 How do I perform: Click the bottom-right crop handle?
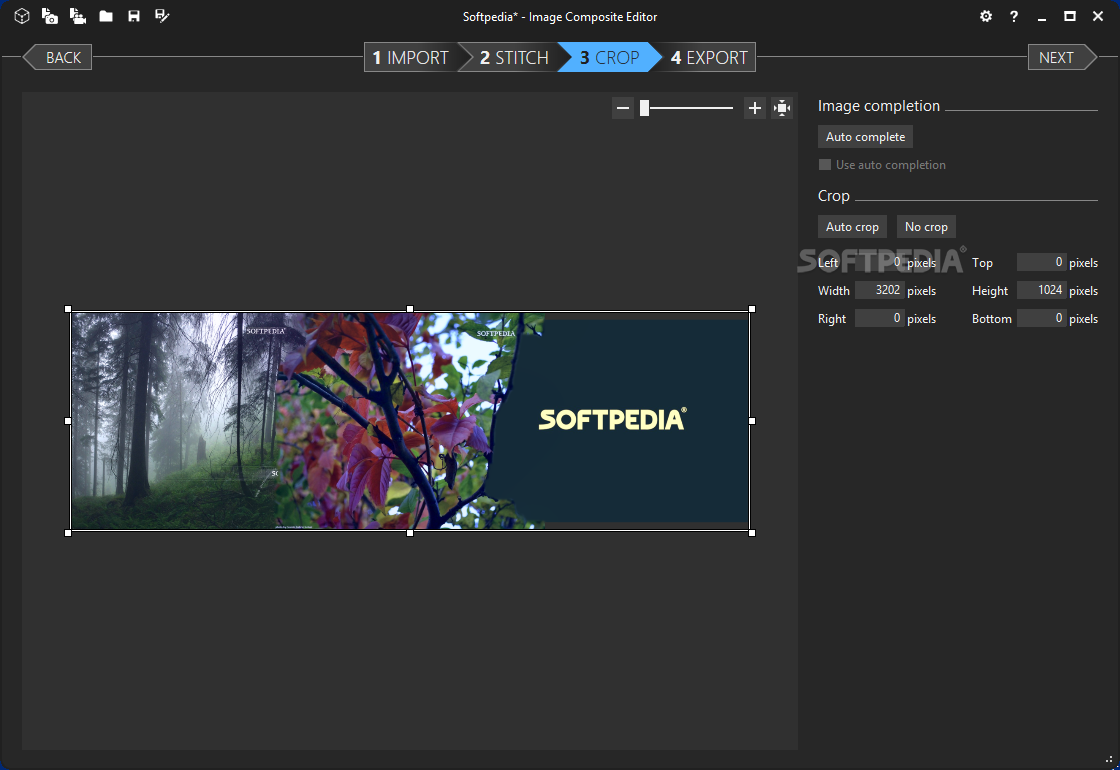point(752,533)
